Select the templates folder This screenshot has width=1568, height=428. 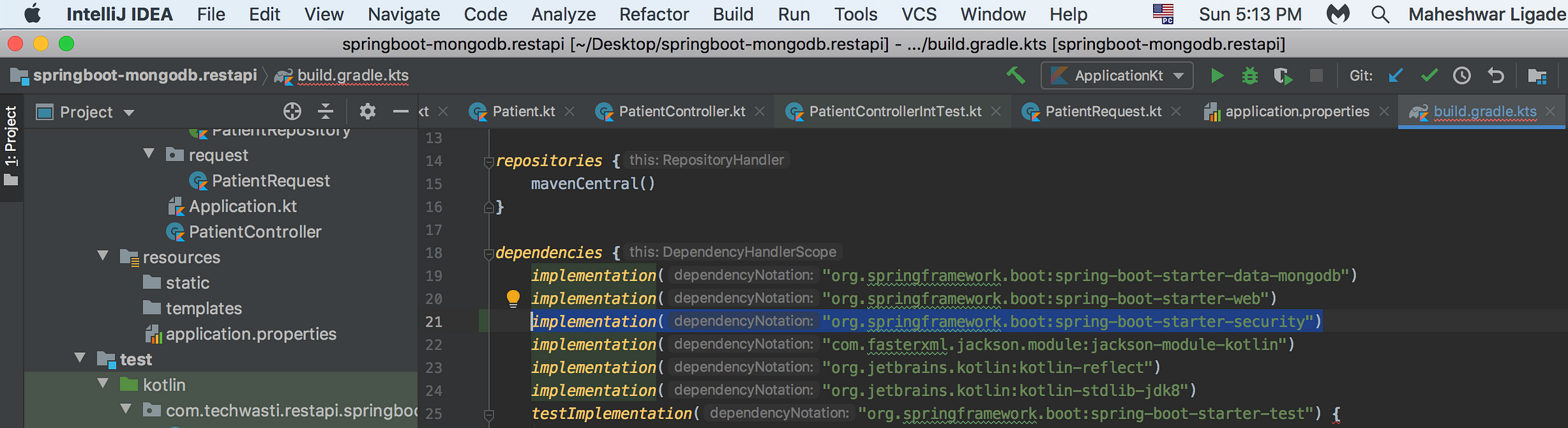coord(204,308)
